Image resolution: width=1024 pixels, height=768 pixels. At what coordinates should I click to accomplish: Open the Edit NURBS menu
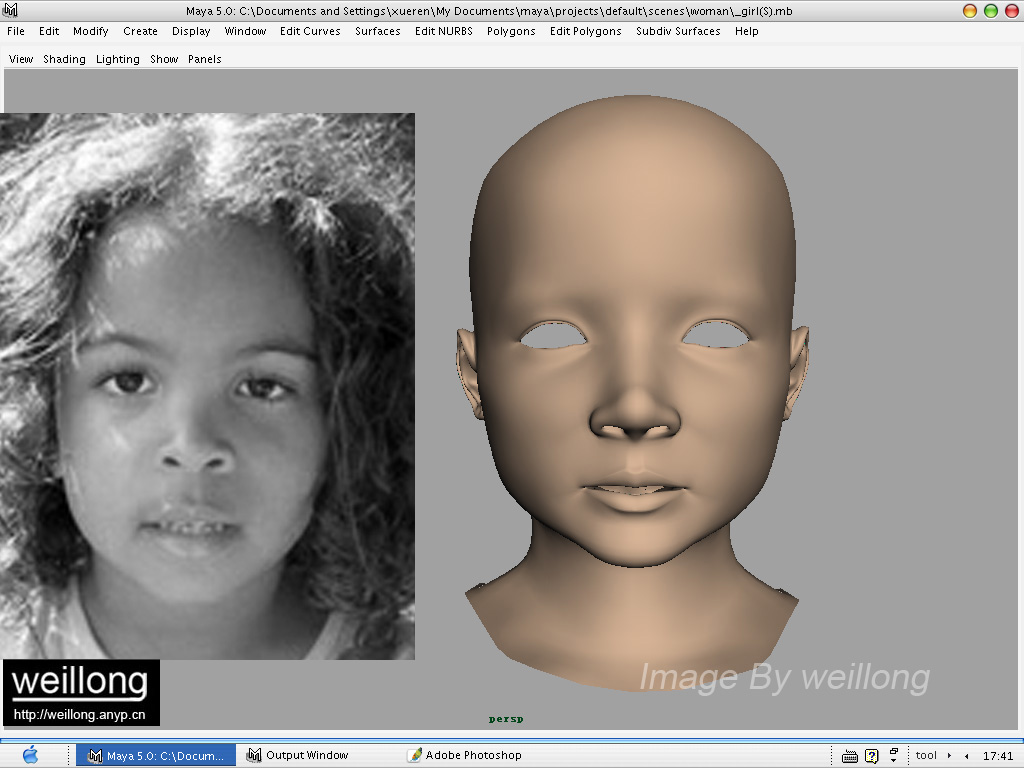pyautogui.click(x=443, y=31)
